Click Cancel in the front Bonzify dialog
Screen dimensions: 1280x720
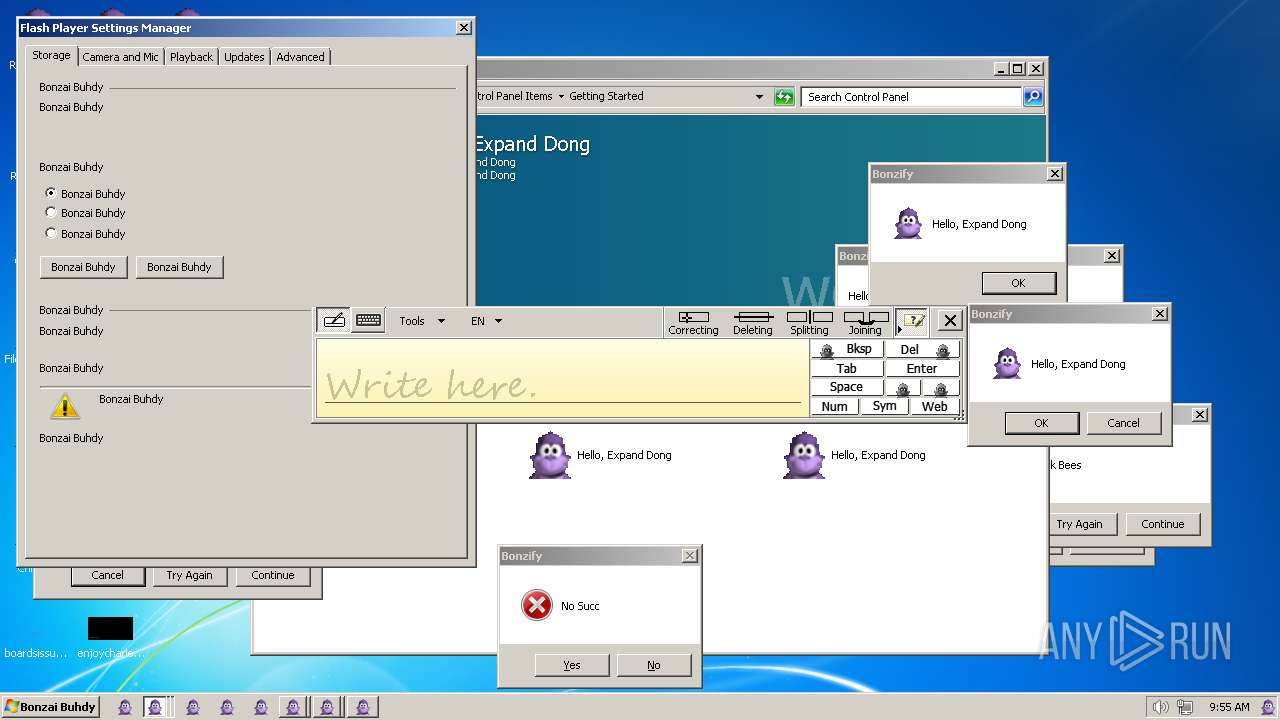[x=1123, y=423]
